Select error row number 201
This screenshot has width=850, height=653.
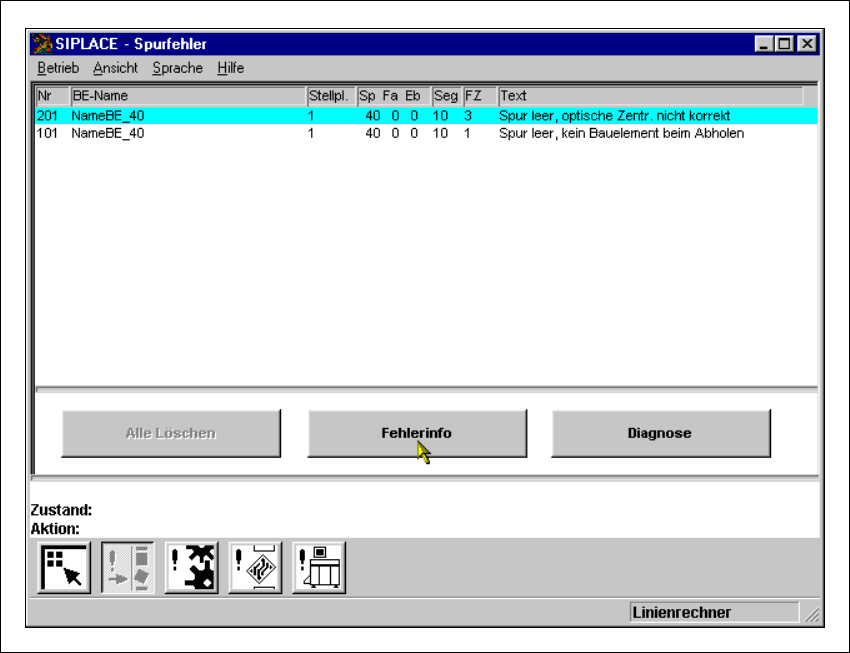click(x=426, y=115)
